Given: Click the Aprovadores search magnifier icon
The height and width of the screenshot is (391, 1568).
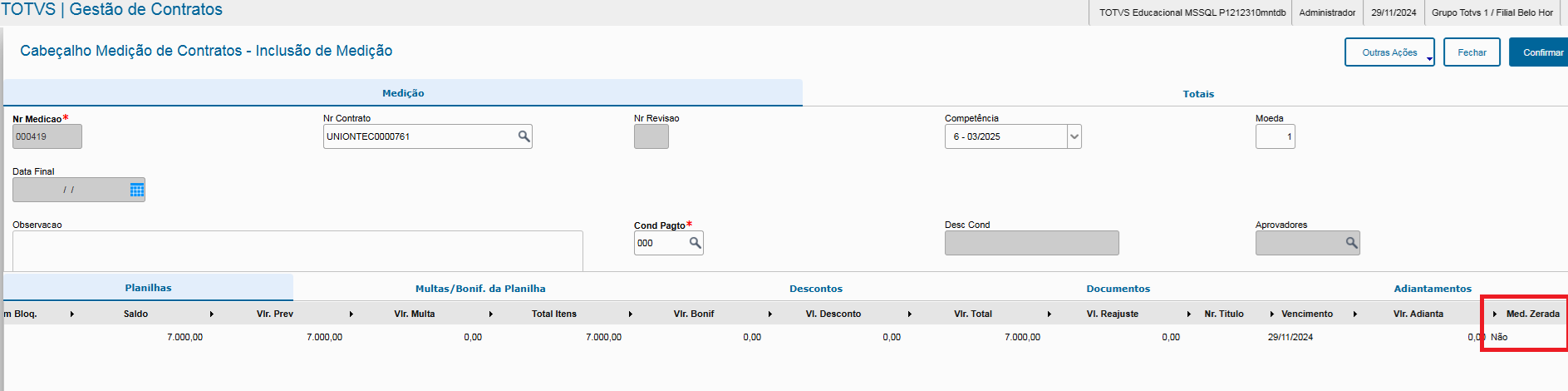Looking at the screenshot, I should point(1351,243).
